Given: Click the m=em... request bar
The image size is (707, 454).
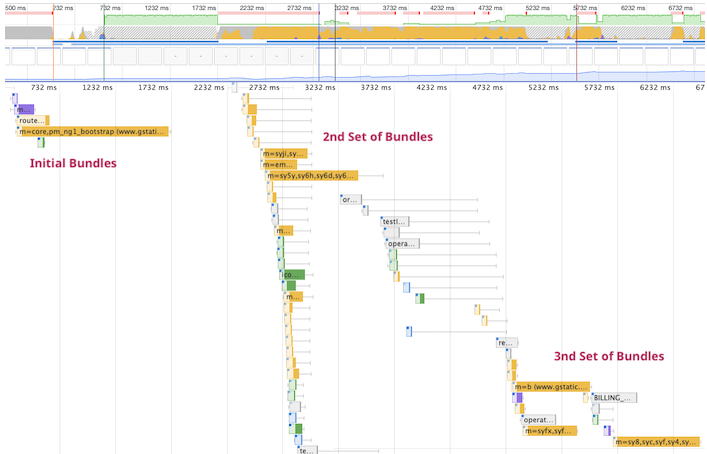Looking at the screenshot, I should (x=277, y=165).
